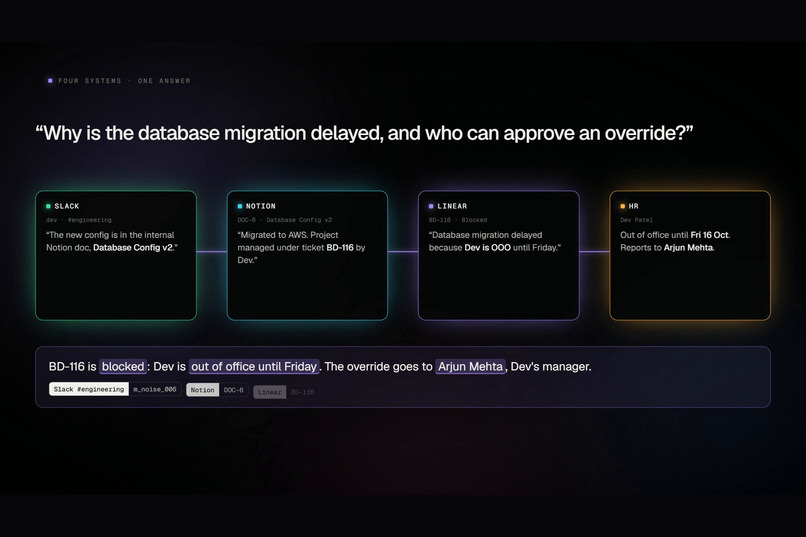
Task: Click the purple Linear indicator square
Action: pos(431,206)
